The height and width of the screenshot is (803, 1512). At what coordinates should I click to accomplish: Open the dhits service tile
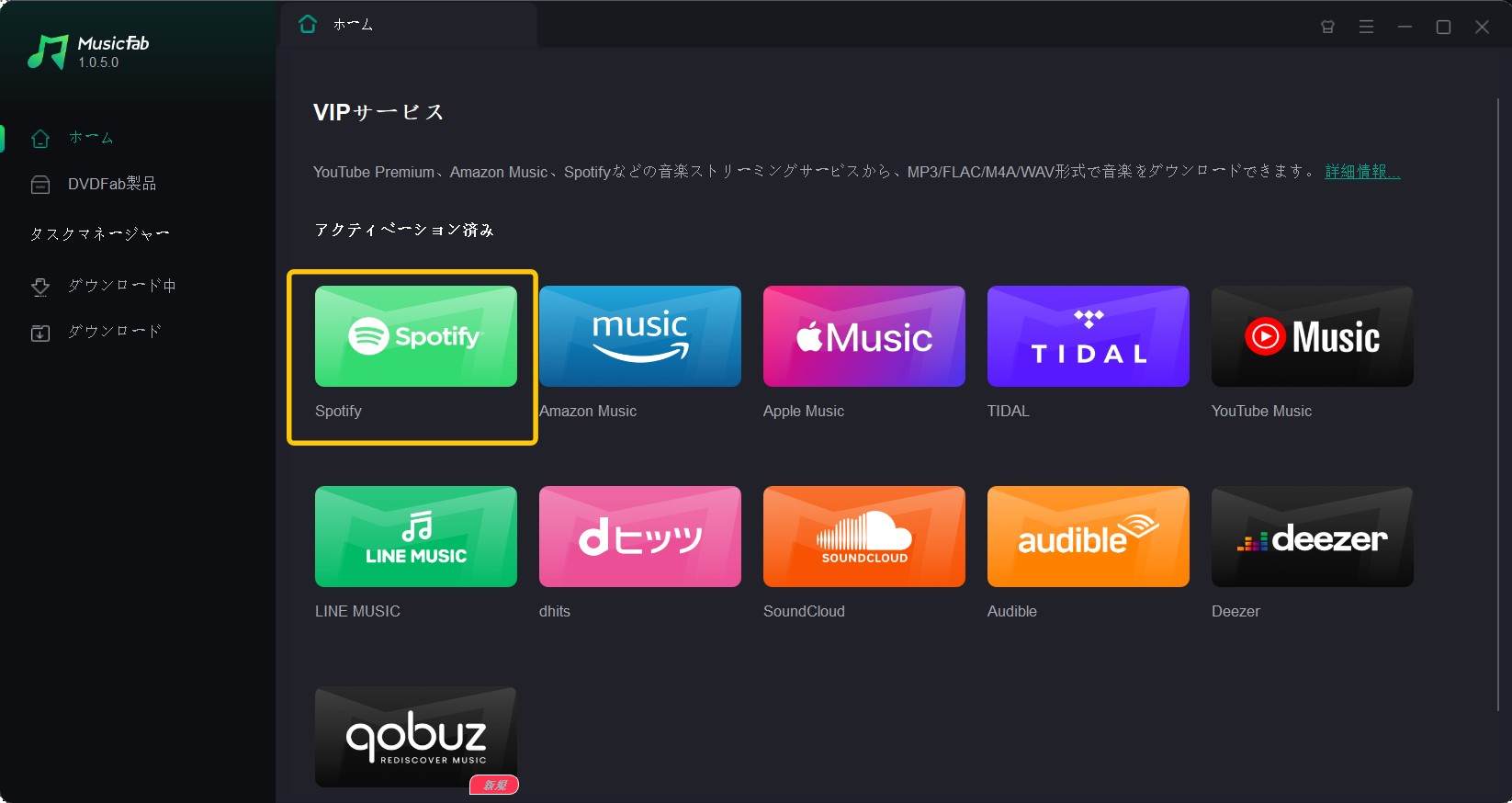pyautogui.click(x=639, y=537)
